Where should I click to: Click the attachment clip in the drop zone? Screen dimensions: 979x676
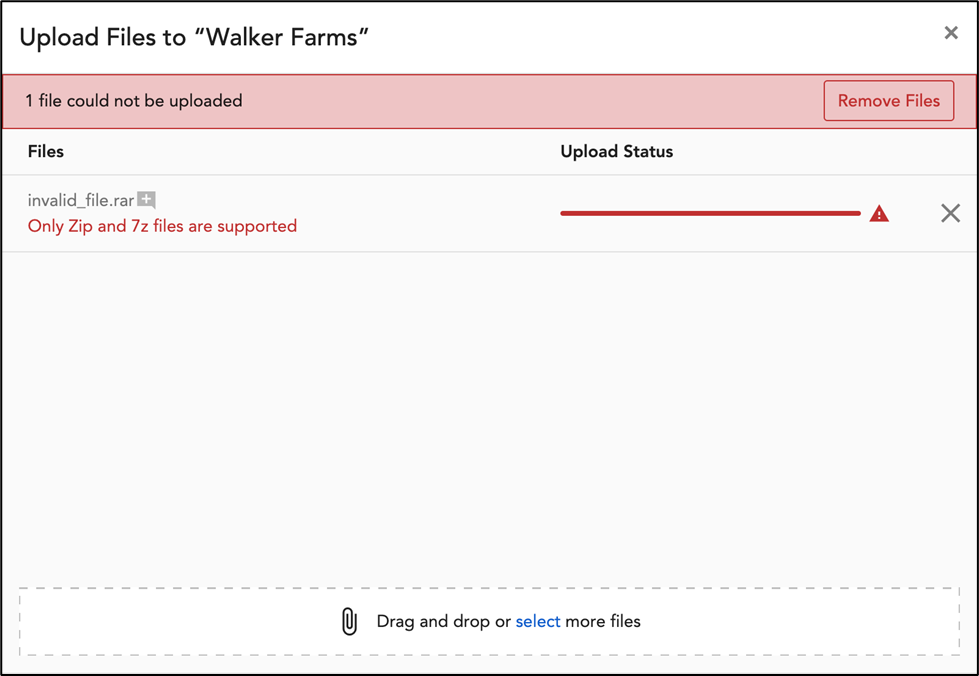point(350,621)
